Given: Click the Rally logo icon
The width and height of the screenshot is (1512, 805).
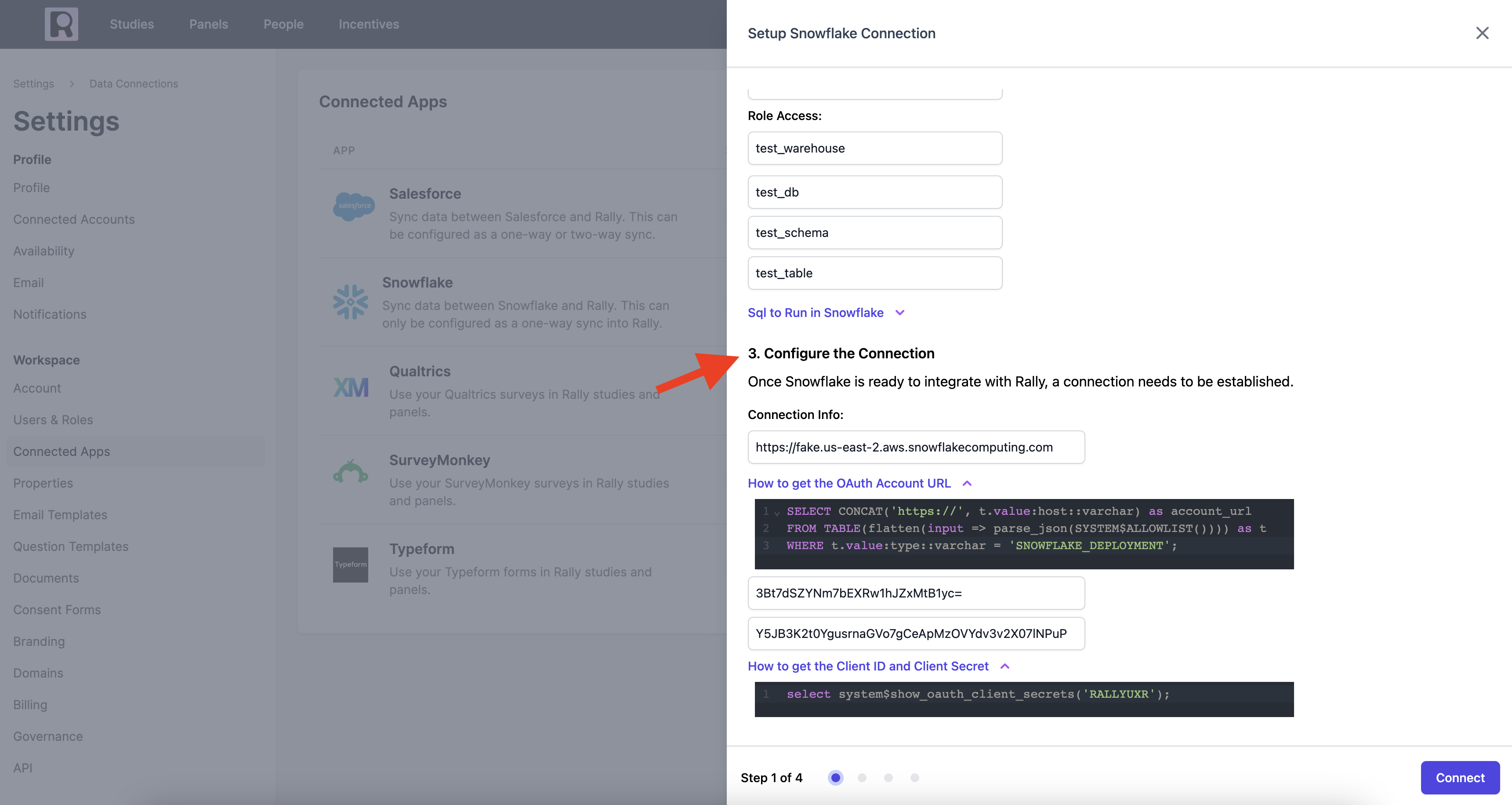Looking at the screenshot, I should [61, 24].
